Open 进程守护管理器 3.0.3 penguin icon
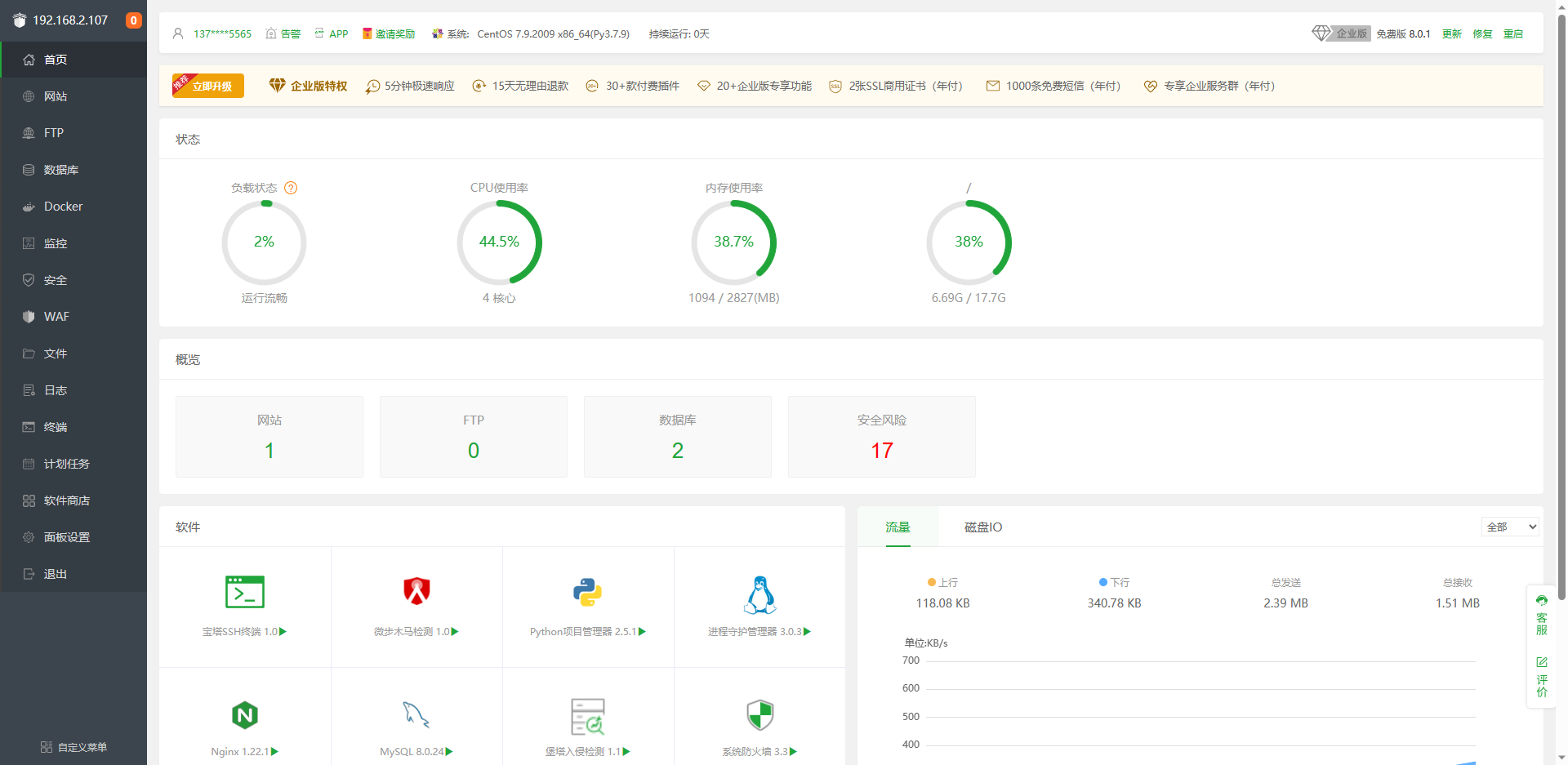Screen dimensions: 1568x765 click(x=759, y=594)
